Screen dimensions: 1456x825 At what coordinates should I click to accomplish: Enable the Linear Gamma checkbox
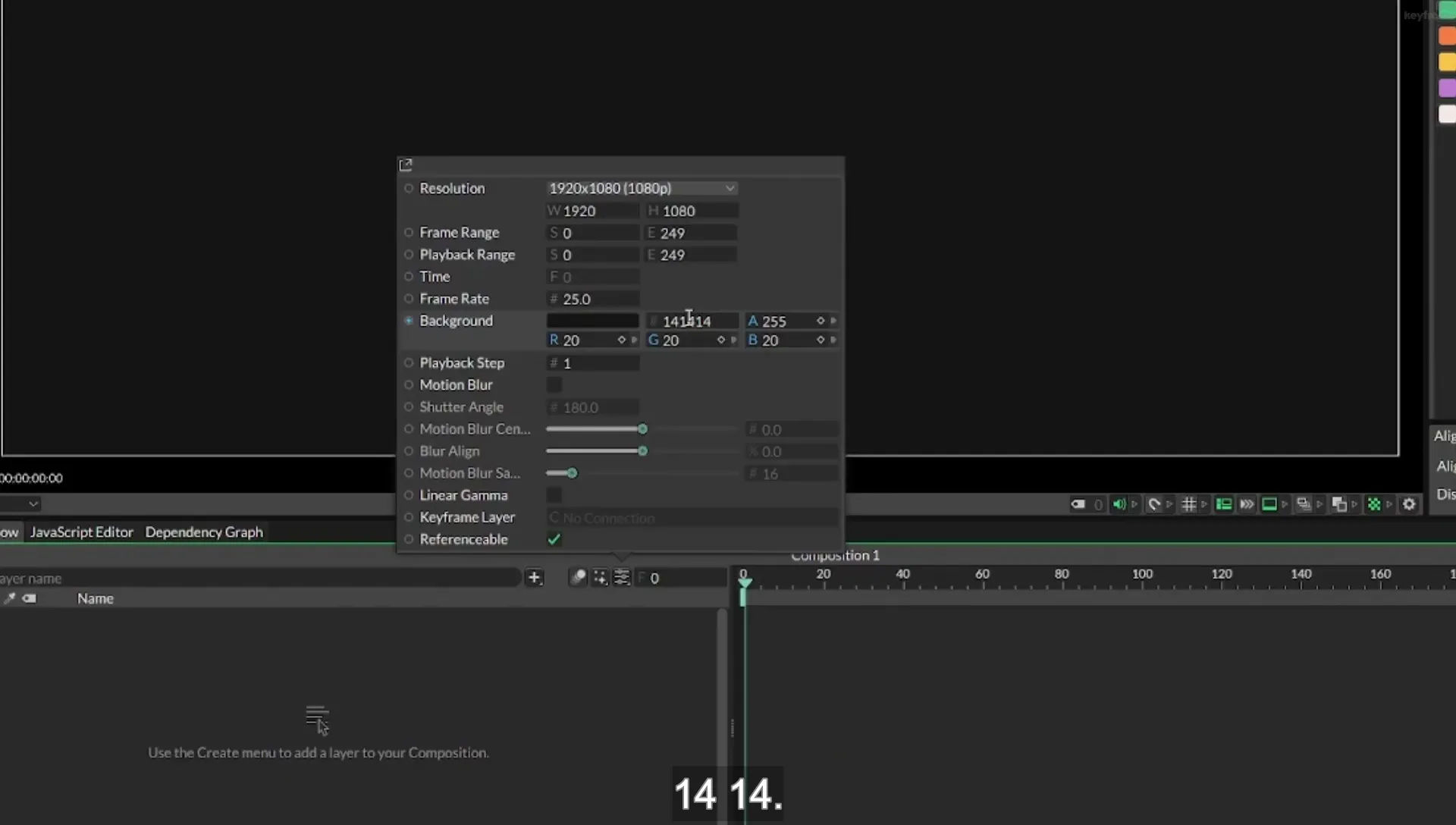tap(554, 495)
